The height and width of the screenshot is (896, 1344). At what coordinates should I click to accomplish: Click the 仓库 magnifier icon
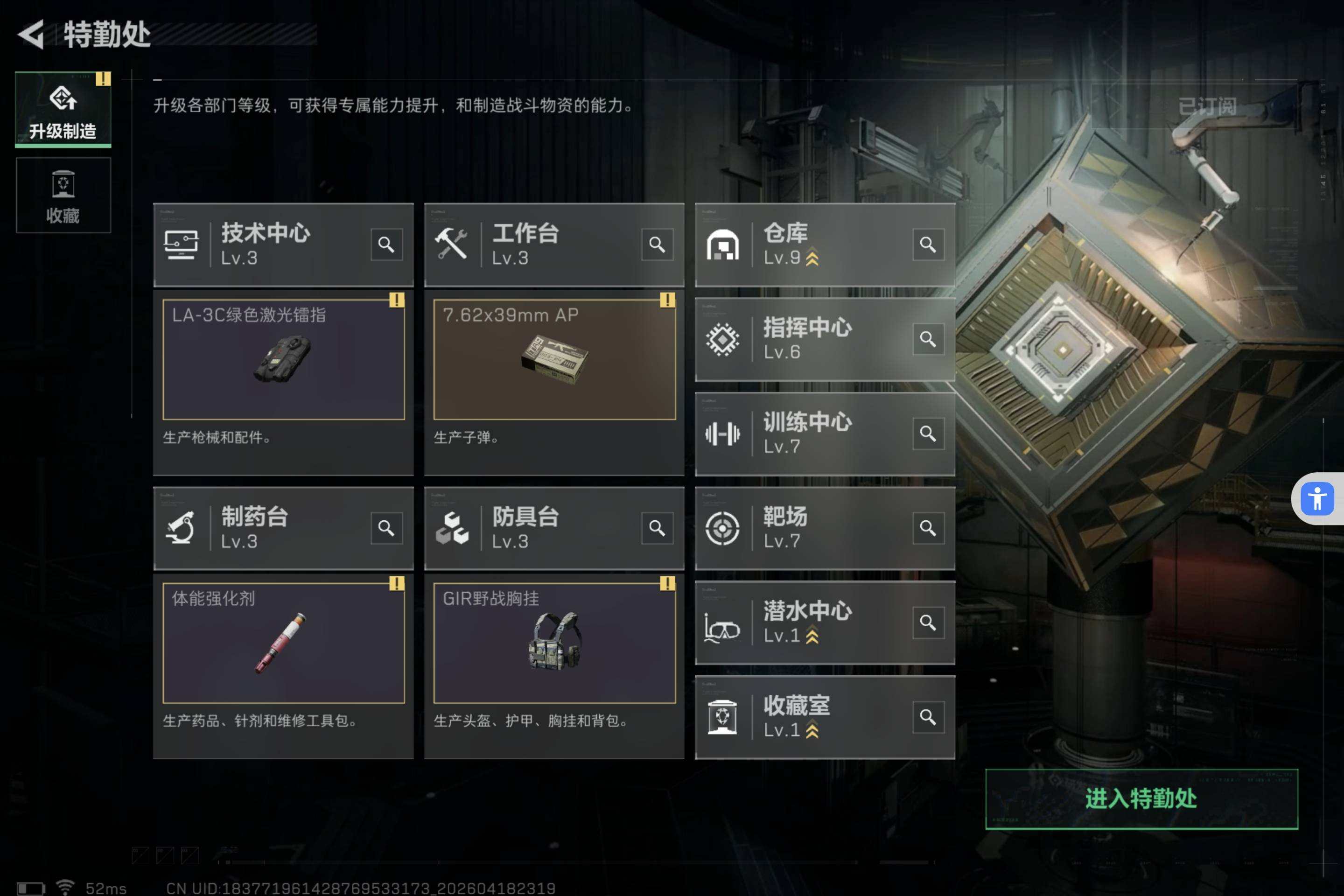[928, 245]
